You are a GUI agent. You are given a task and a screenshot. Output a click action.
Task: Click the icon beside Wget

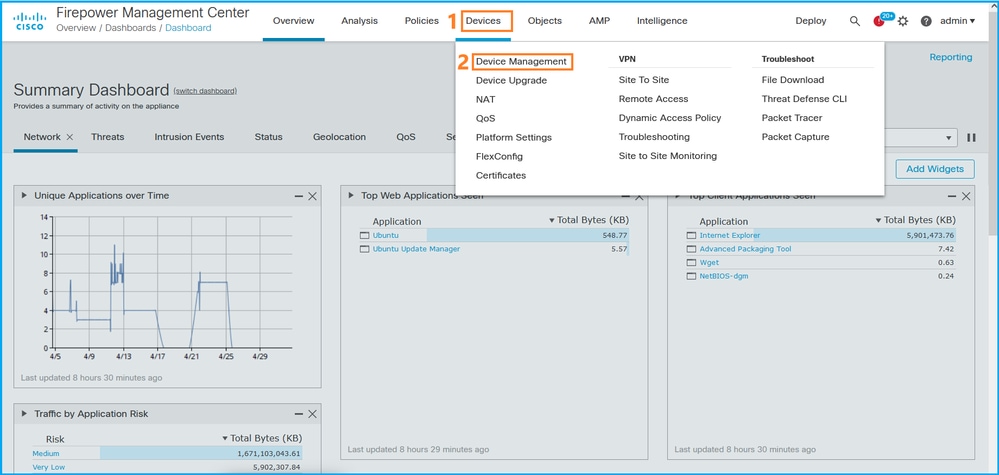(691, 262)
